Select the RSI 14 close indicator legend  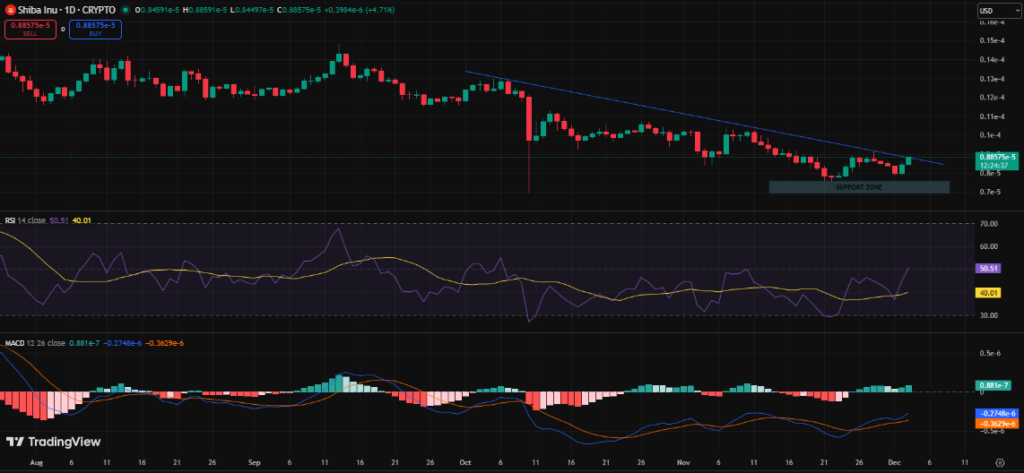[25, 221]
